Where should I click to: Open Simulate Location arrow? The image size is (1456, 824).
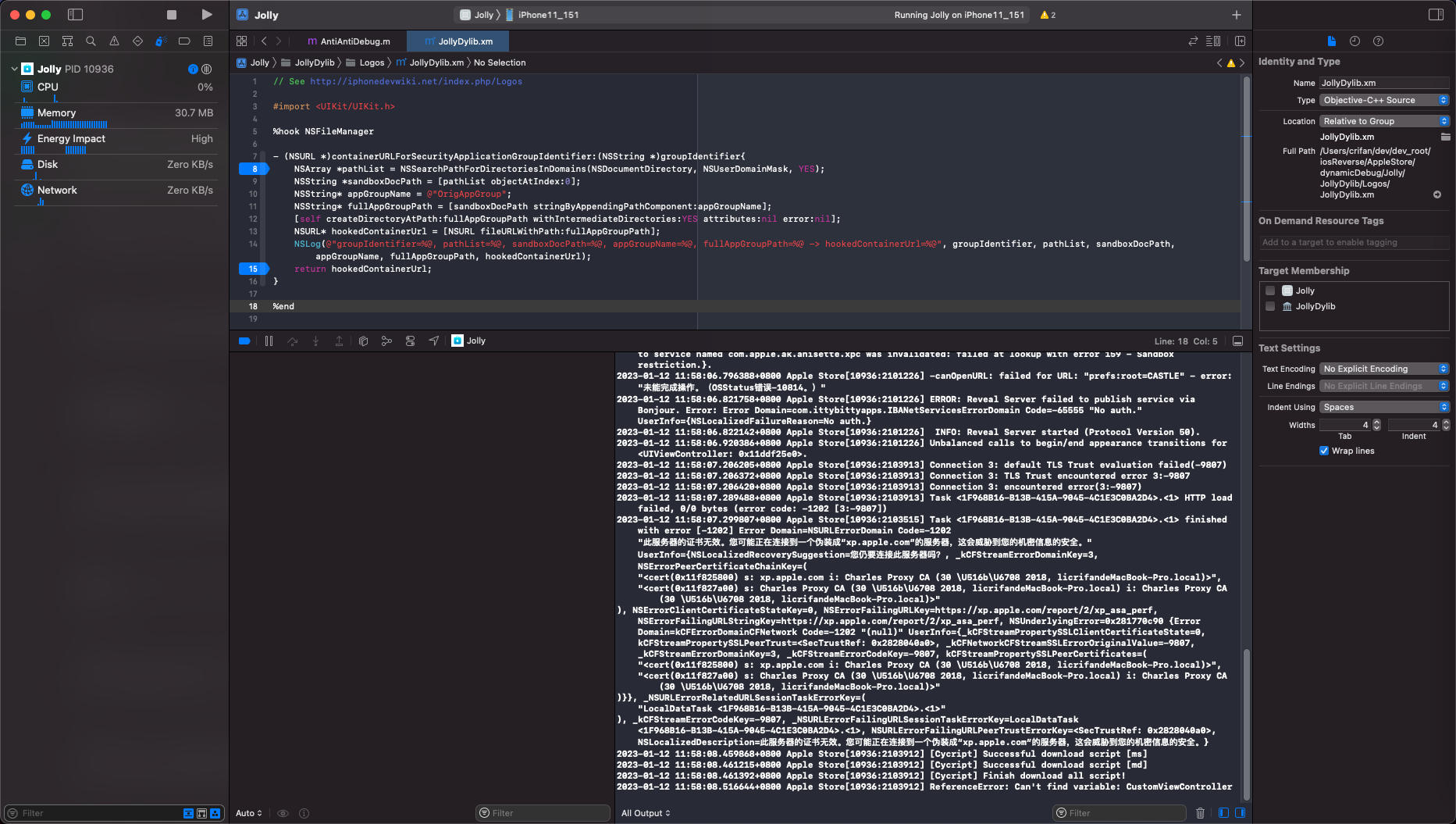click(434, 341)
